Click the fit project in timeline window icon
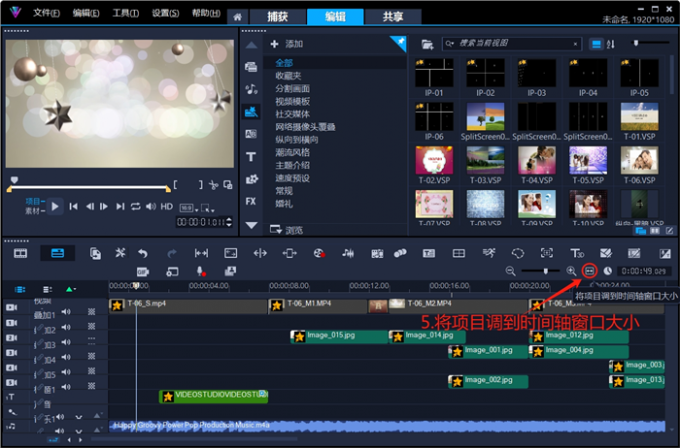Screen dimensions: 680x448 589,271
